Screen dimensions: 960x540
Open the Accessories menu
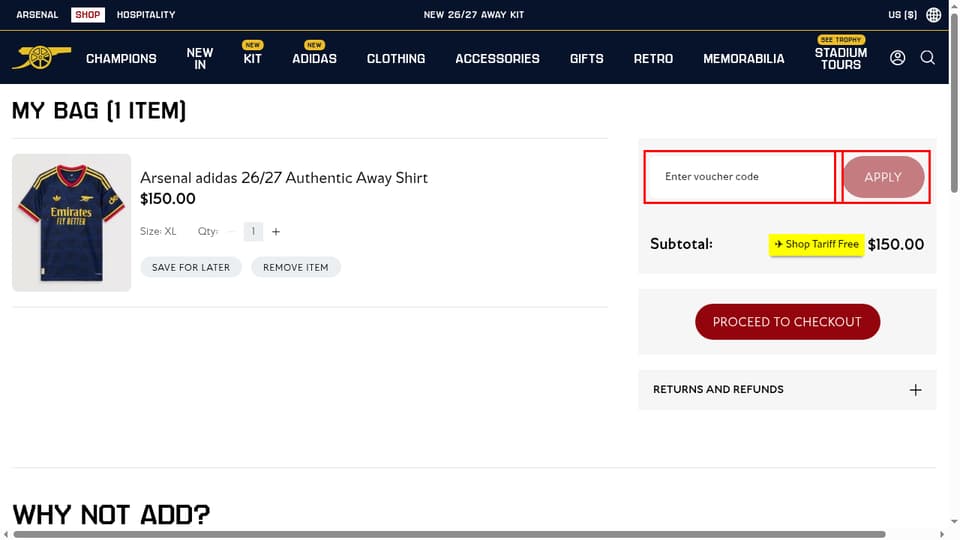coord(497,59)
